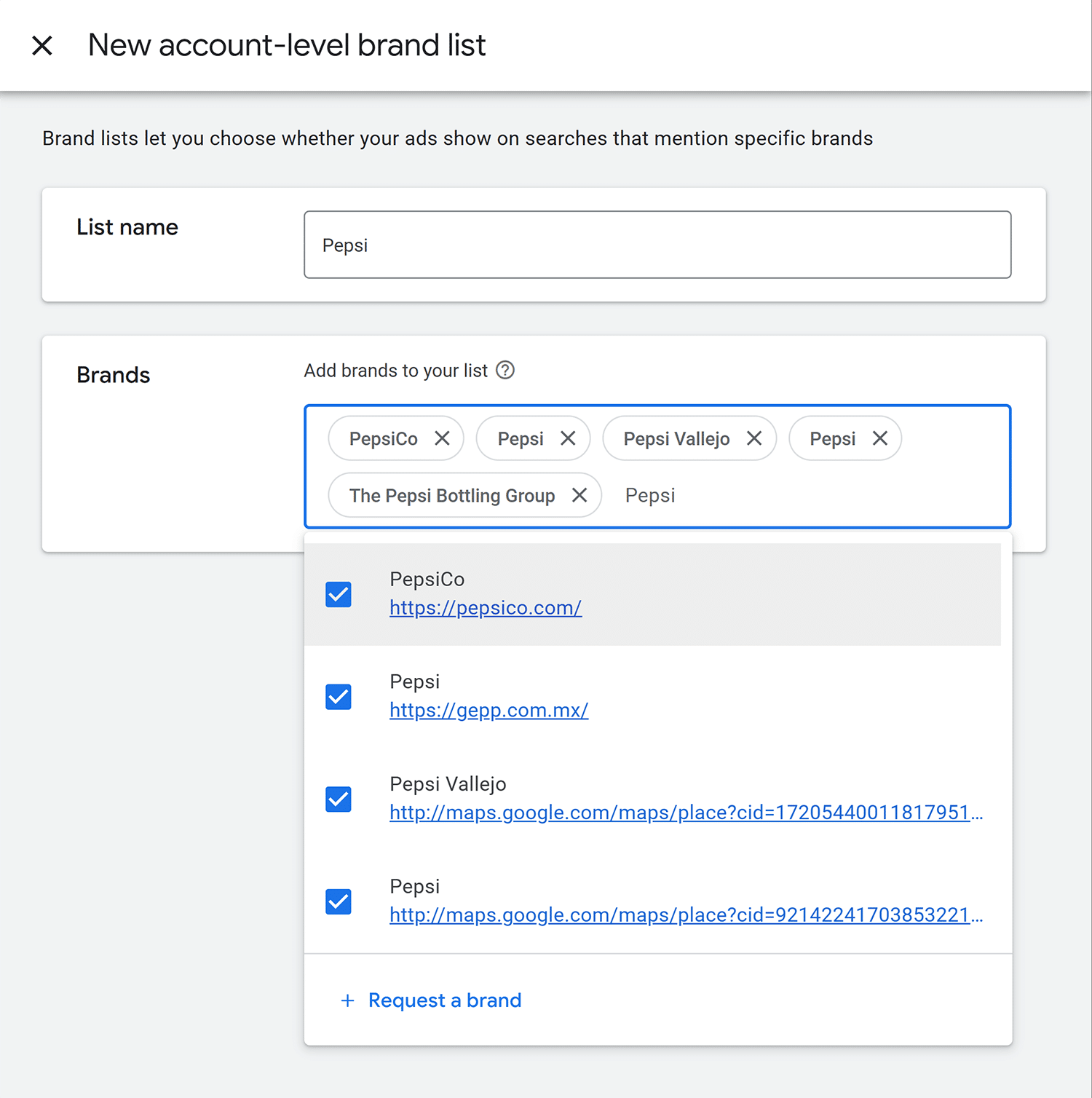Click the PepsiCo chip label
Screen dimensions: 1092x1098
(384, 439)
